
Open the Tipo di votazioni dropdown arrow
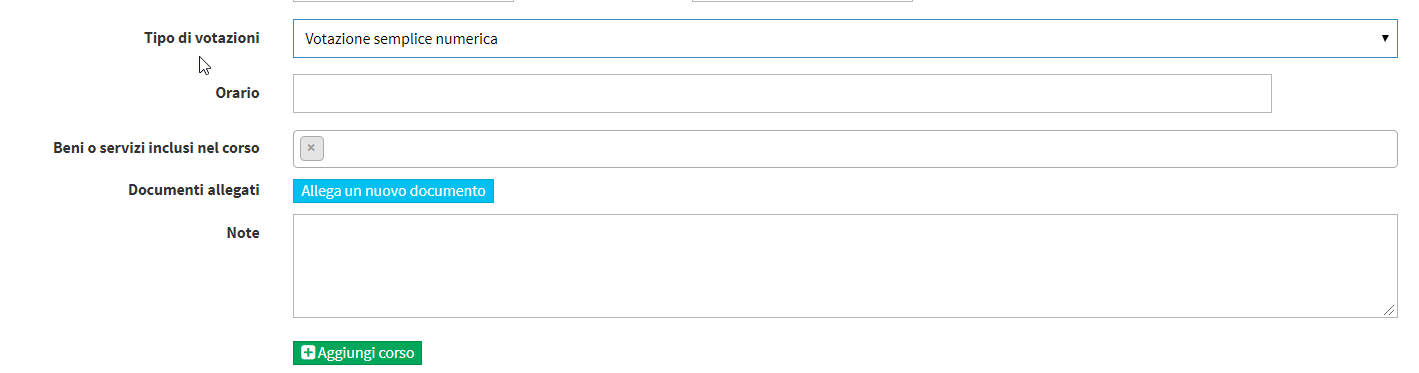[1385, 38]
